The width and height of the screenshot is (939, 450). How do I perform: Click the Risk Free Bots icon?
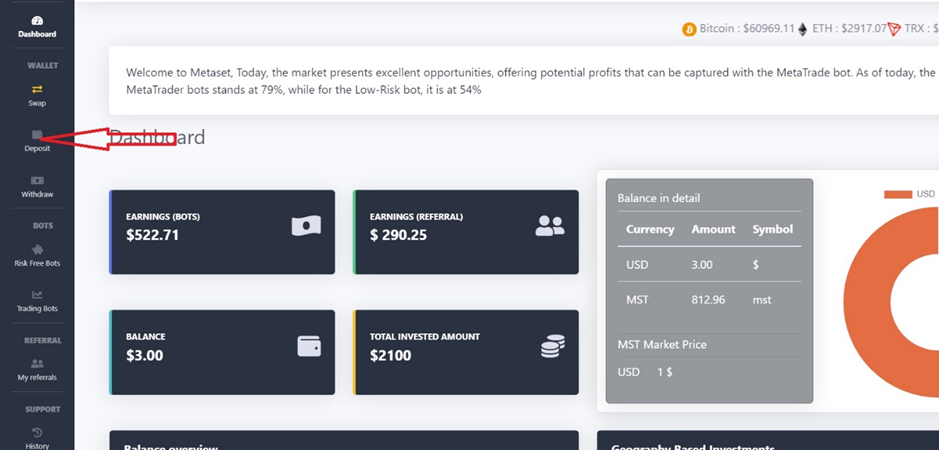[x=37, y=249]
